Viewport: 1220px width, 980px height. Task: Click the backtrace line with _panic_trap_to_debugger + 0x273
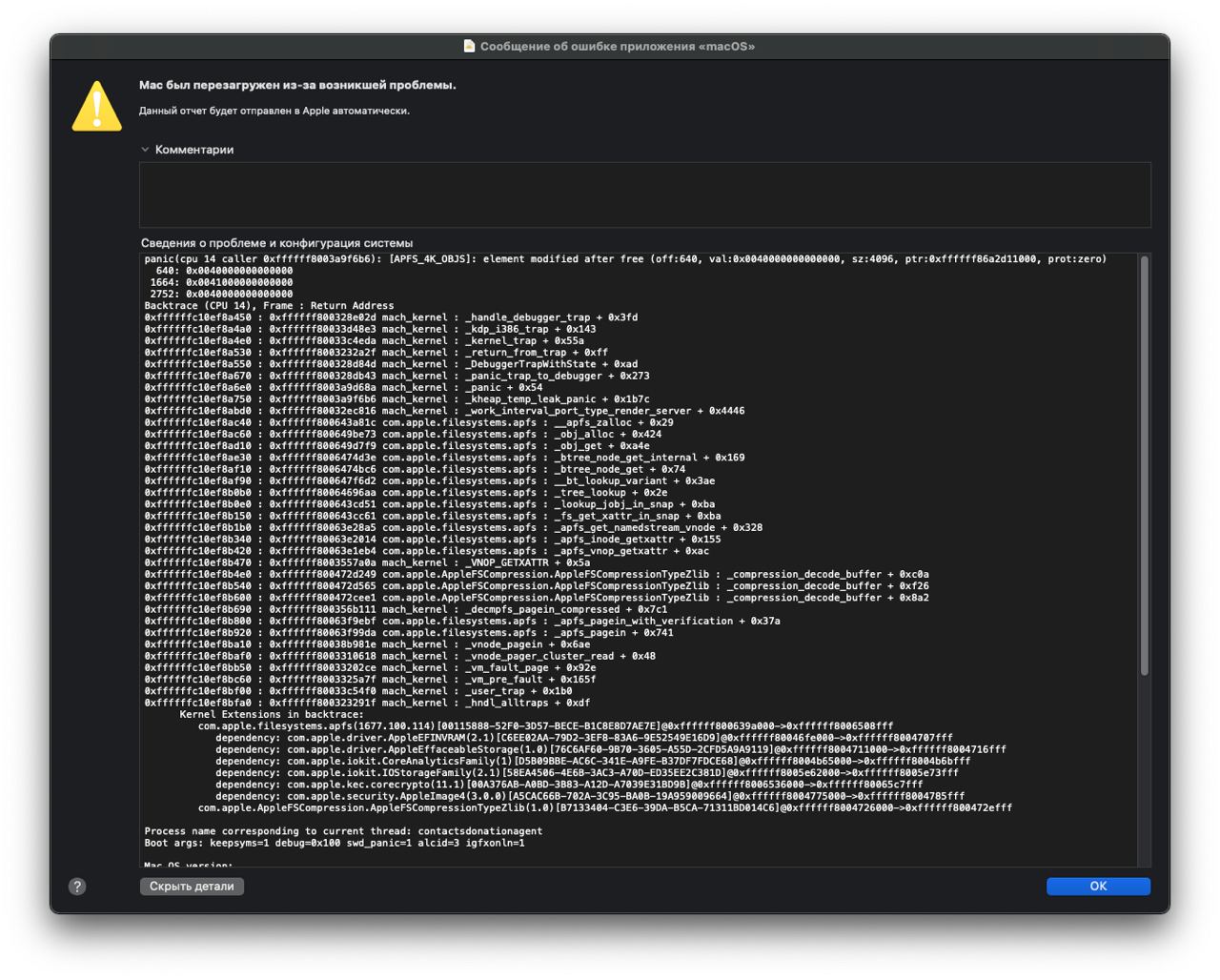click(396, 376)
